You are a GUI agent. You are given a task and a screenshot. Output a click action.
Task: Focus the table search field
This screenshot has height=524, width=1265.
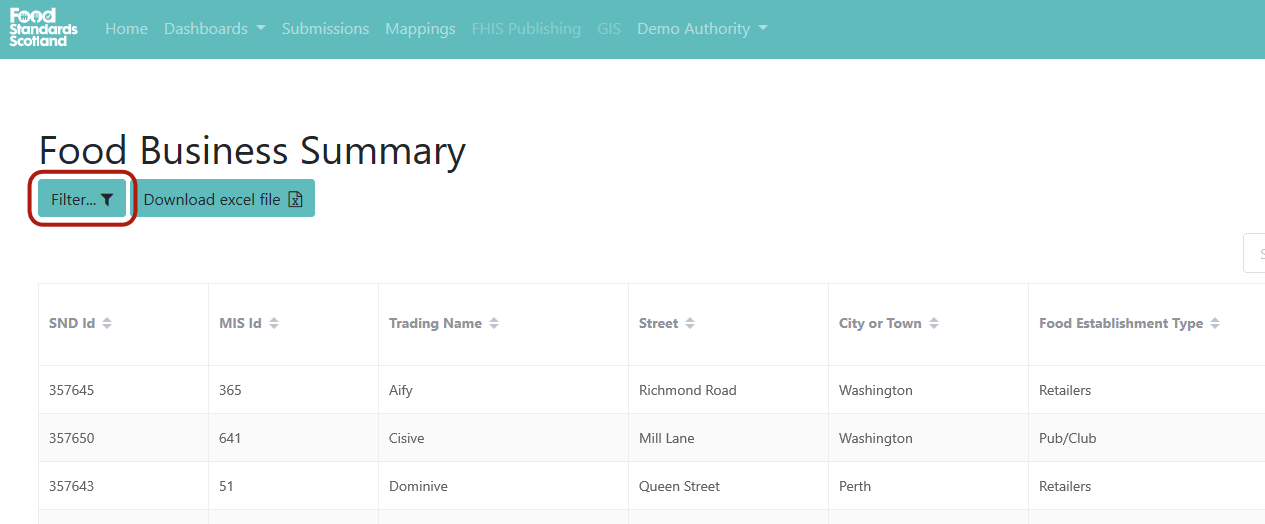[x=1254, y=253]
